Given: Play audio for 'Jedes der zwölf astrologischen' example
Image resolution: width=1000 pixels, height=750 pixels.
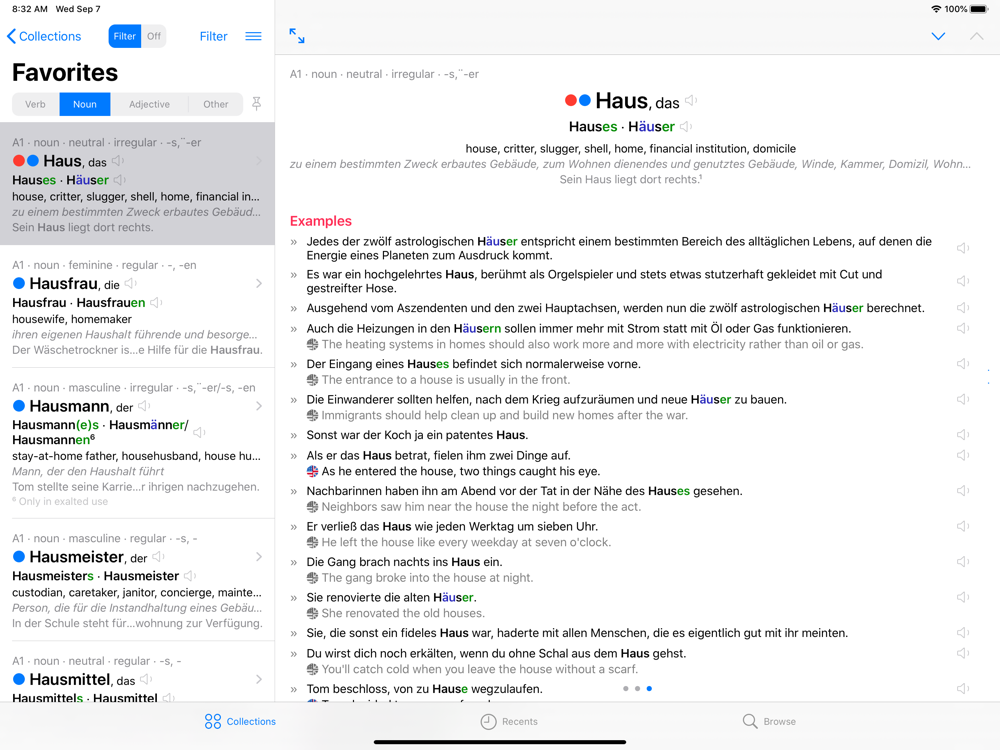Looking at the screenshot, I should coord(963,248).
